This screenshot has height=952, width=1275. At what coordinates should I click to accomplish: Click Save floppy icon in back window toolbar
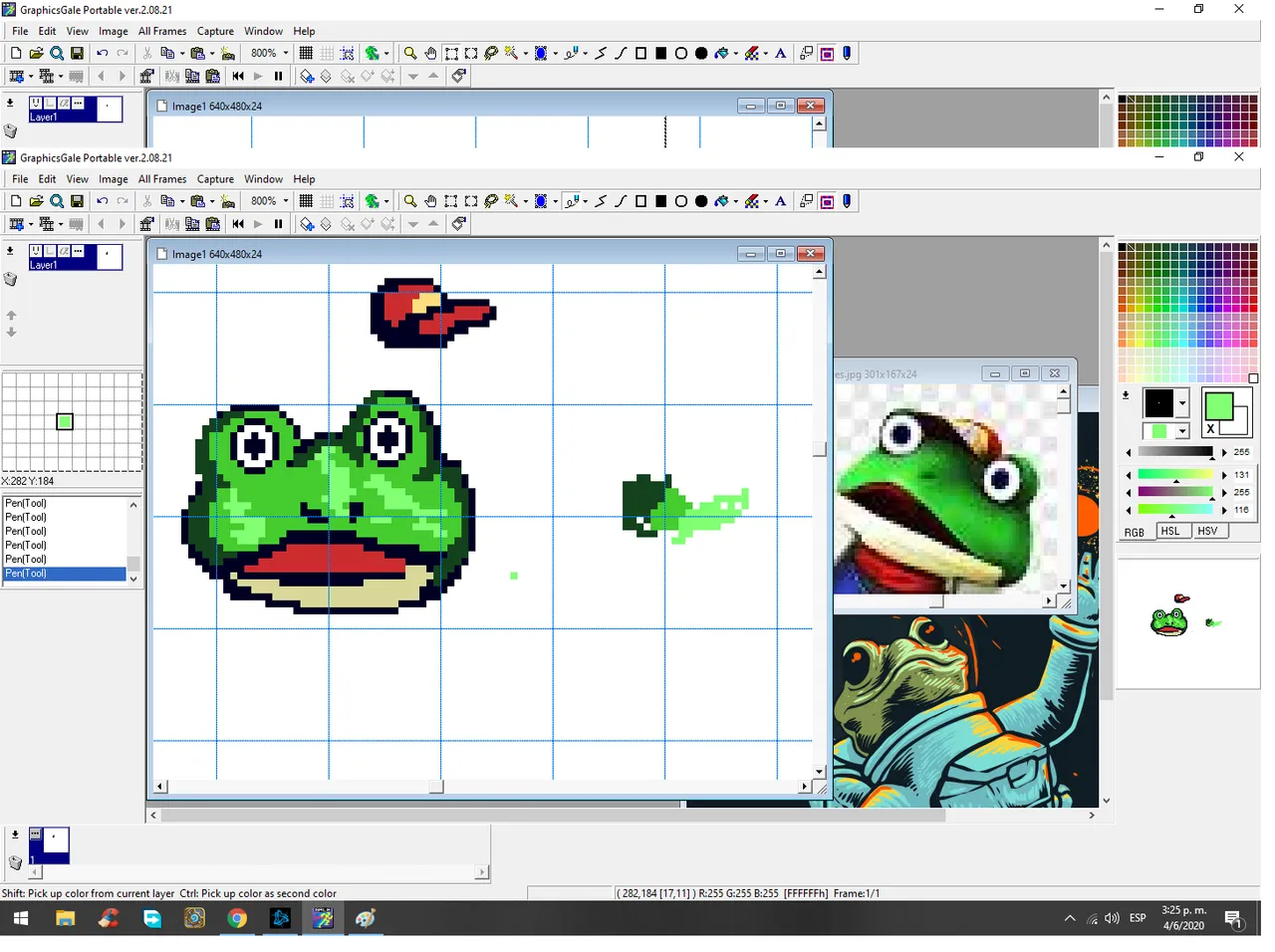pos(77,53)
